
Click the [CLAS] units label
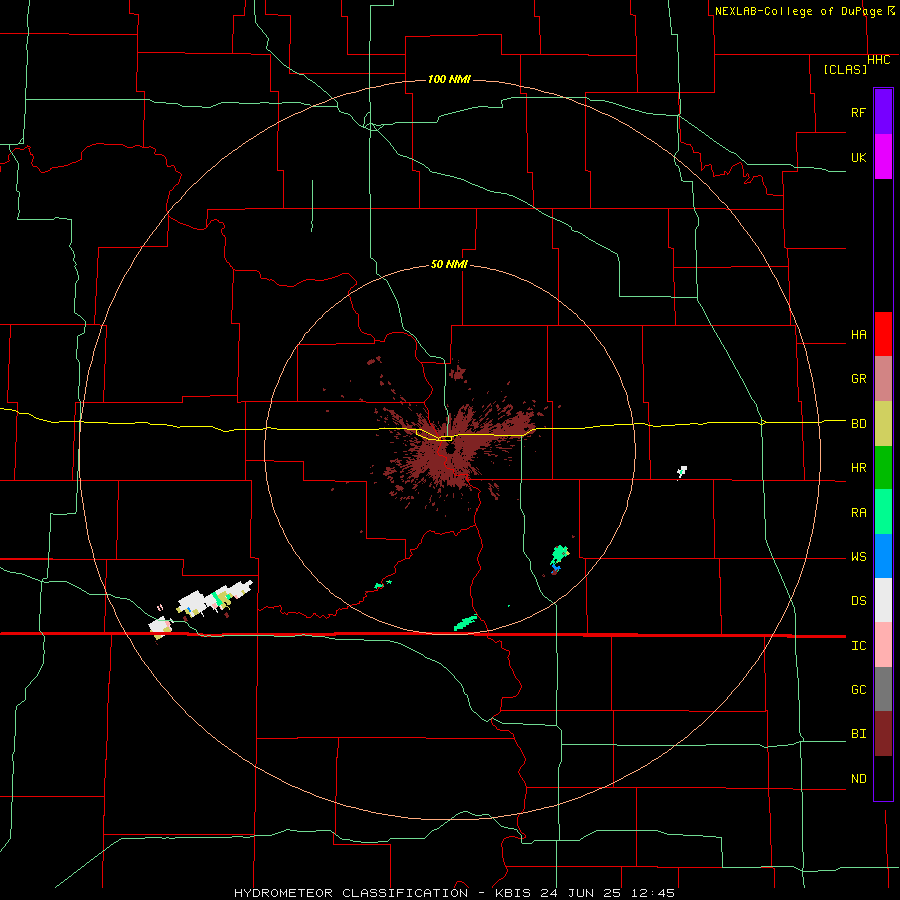pyautogui.click(x=845, y=70)
